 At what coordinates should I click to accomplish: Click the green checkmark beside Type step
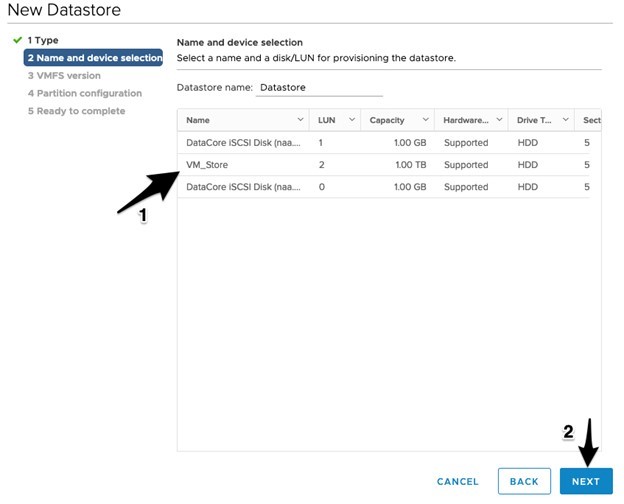(17, 40)
